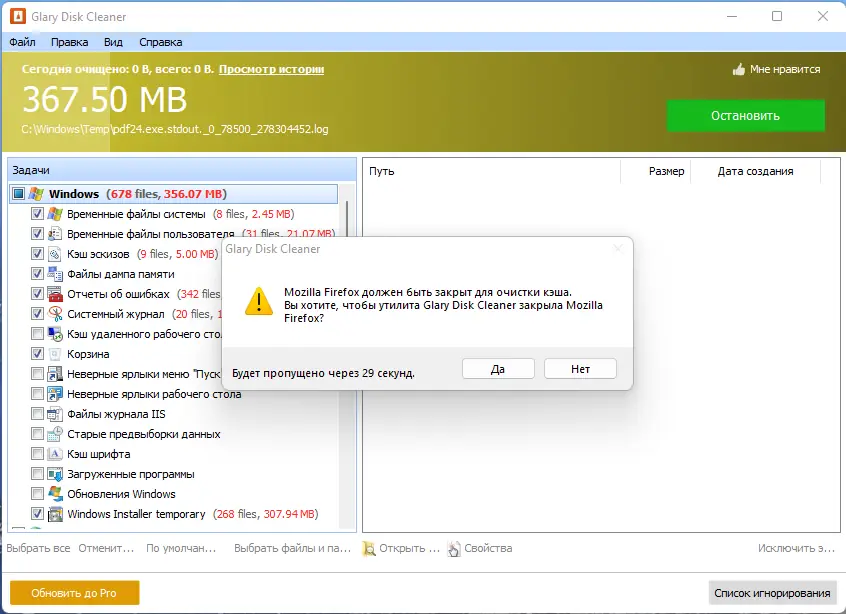The height and width of the screenshot is (614, 846).
Task: Click the Загруженные программы icon
Action: [x=55, y=474]
